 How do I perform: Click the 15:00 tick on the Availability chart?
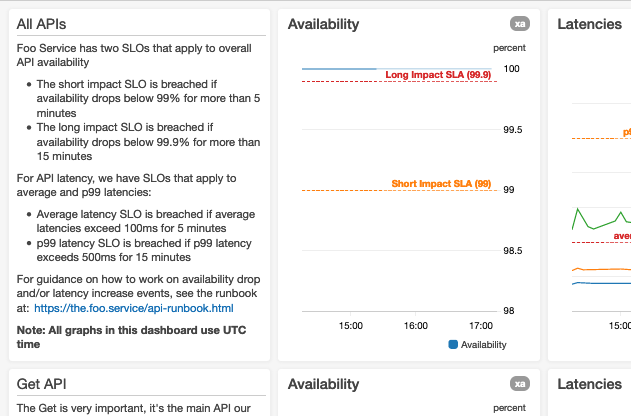coord(350,325)
